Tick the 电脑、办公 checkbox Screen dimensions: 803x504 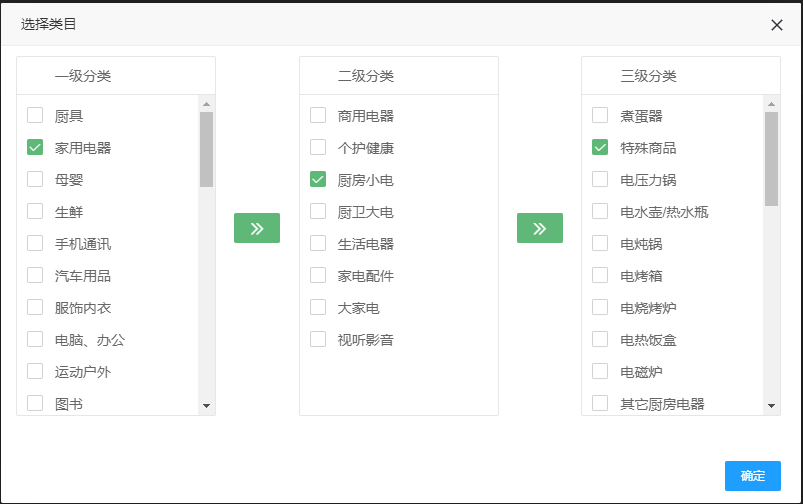(x=35, y=339)
